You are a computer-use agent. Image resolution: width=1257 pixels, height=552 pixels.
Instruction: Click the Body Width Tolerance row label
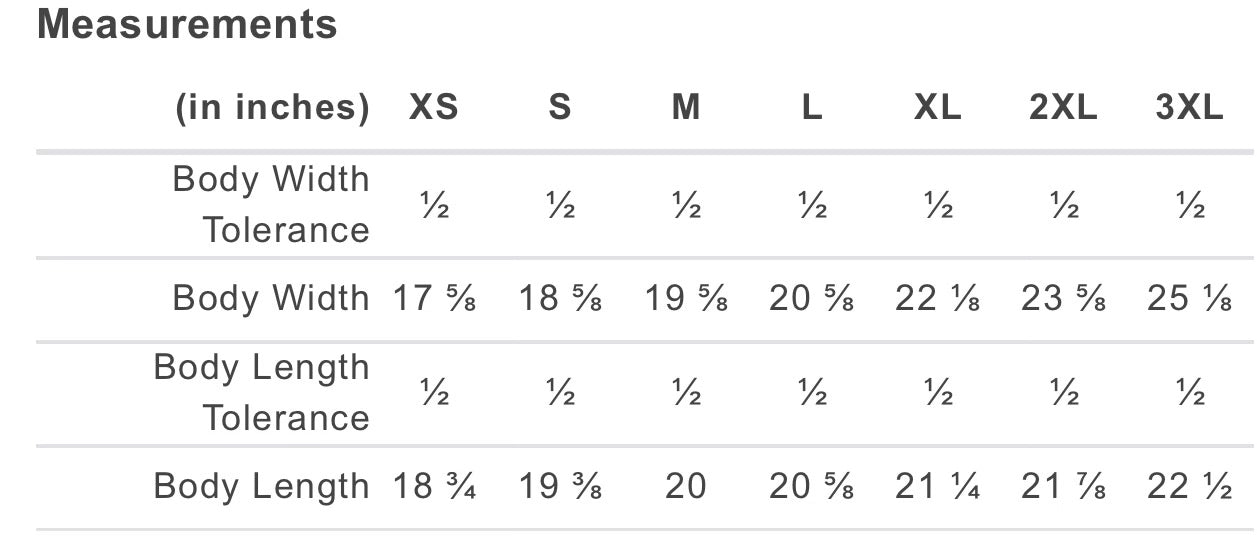tap(271, 204)
